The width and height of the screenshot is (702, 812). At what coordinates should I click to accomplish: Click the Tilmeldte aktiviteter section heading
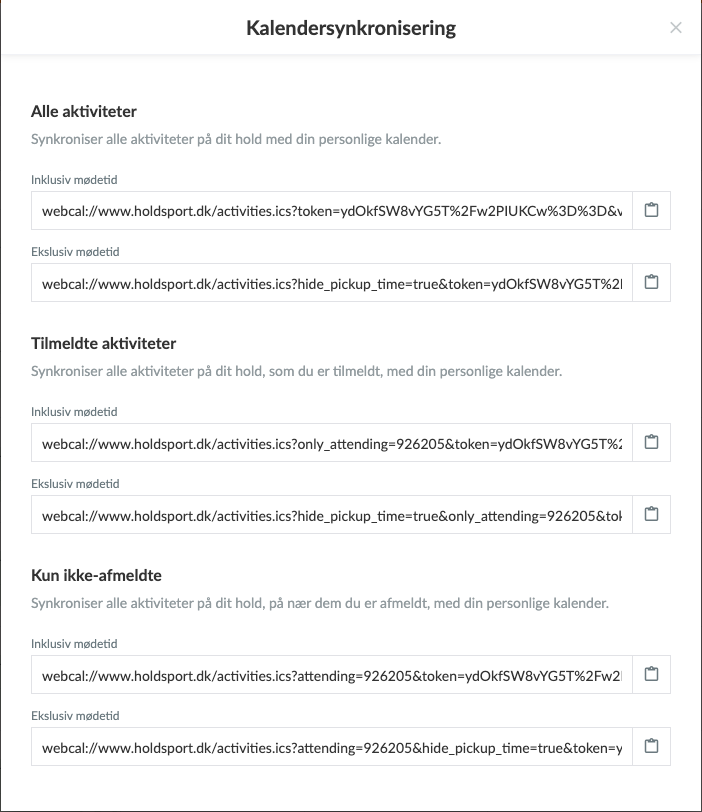[x=104, y=343]
